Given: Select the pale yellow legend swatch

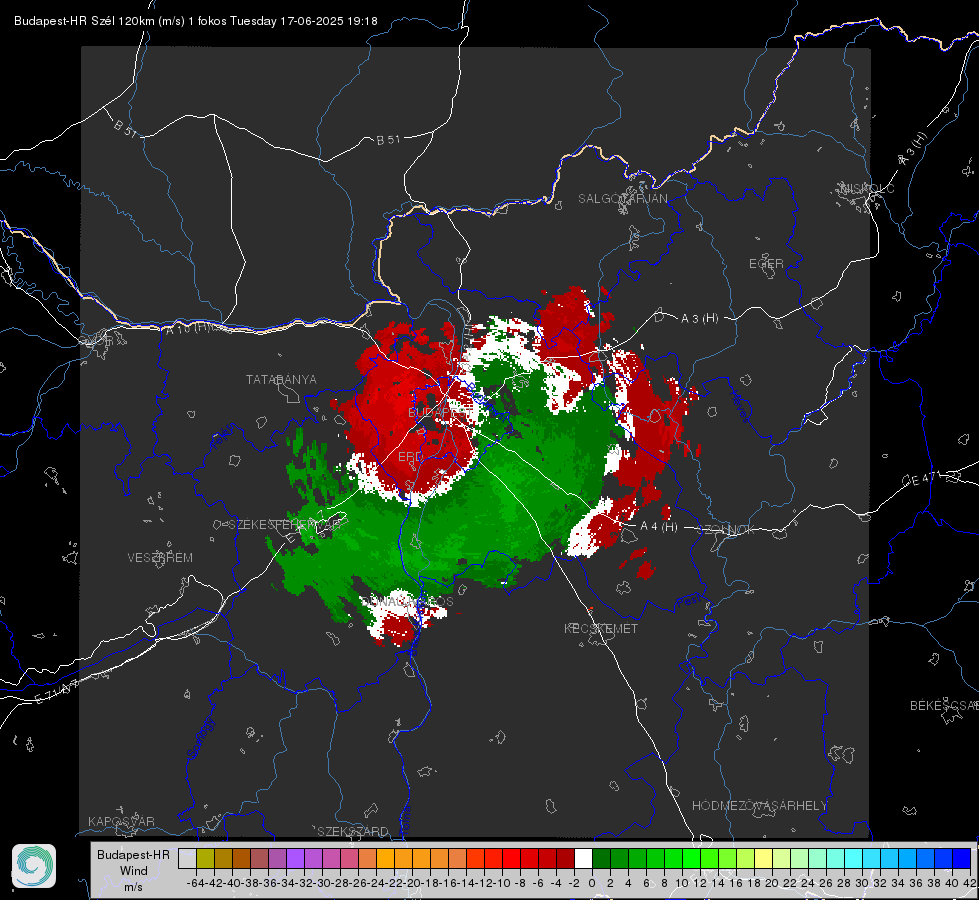Looking at the screenshot, I should tap(764, 858).
